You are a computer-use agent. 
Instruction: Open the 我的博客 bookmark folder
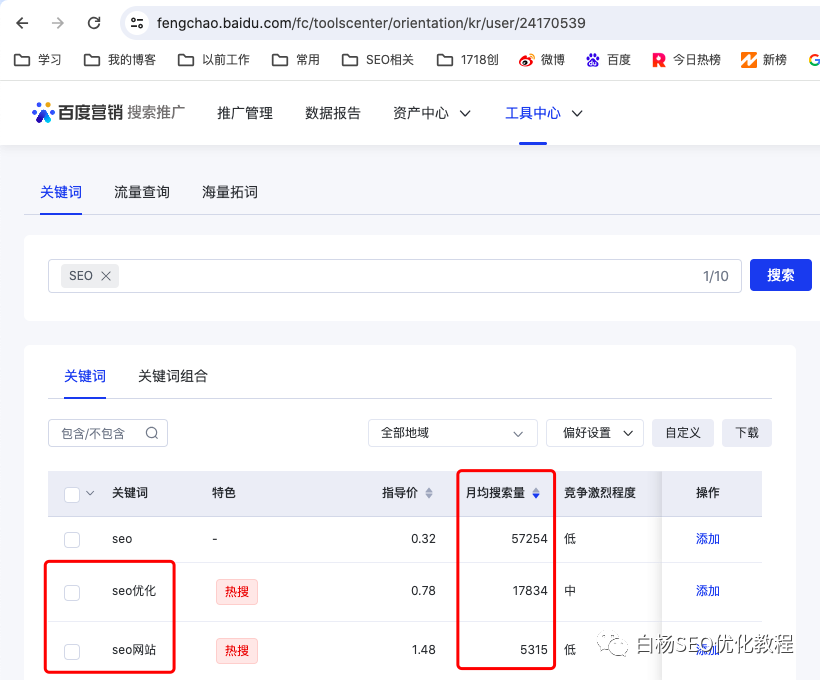pos(120,60)
